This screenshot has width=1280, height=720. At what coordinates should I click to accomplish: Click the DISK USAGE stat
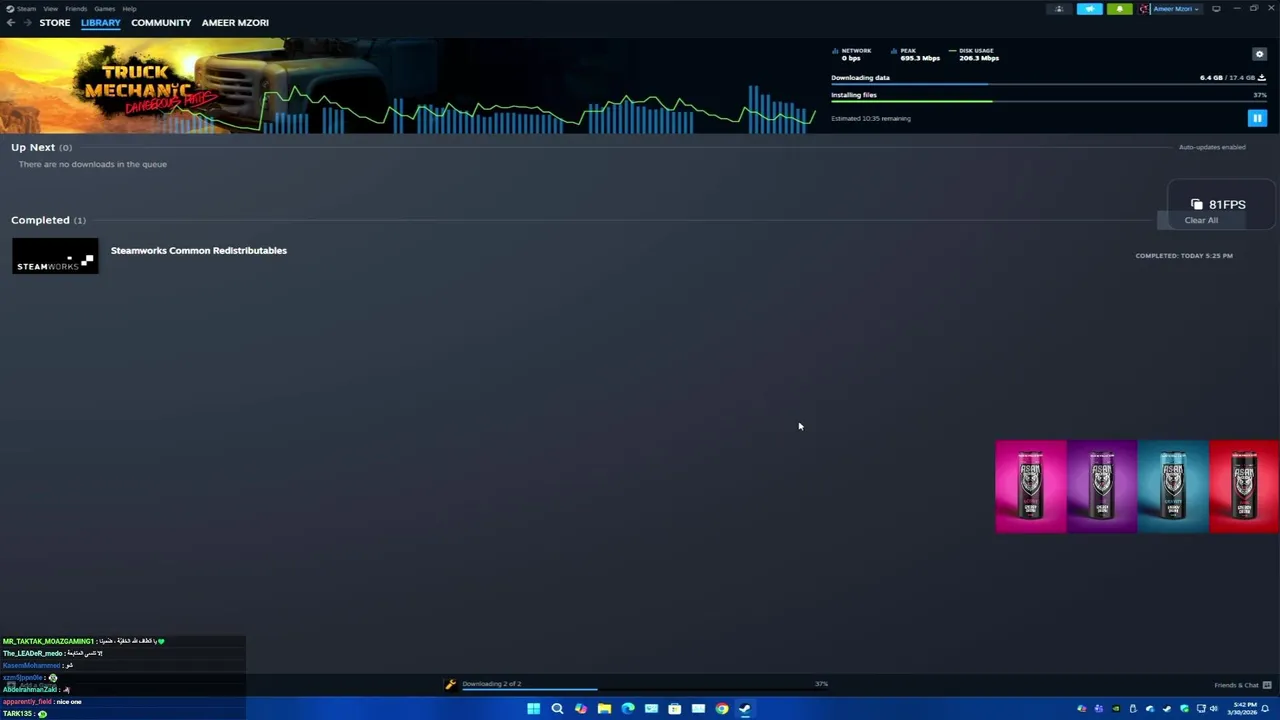pos(974,54)
